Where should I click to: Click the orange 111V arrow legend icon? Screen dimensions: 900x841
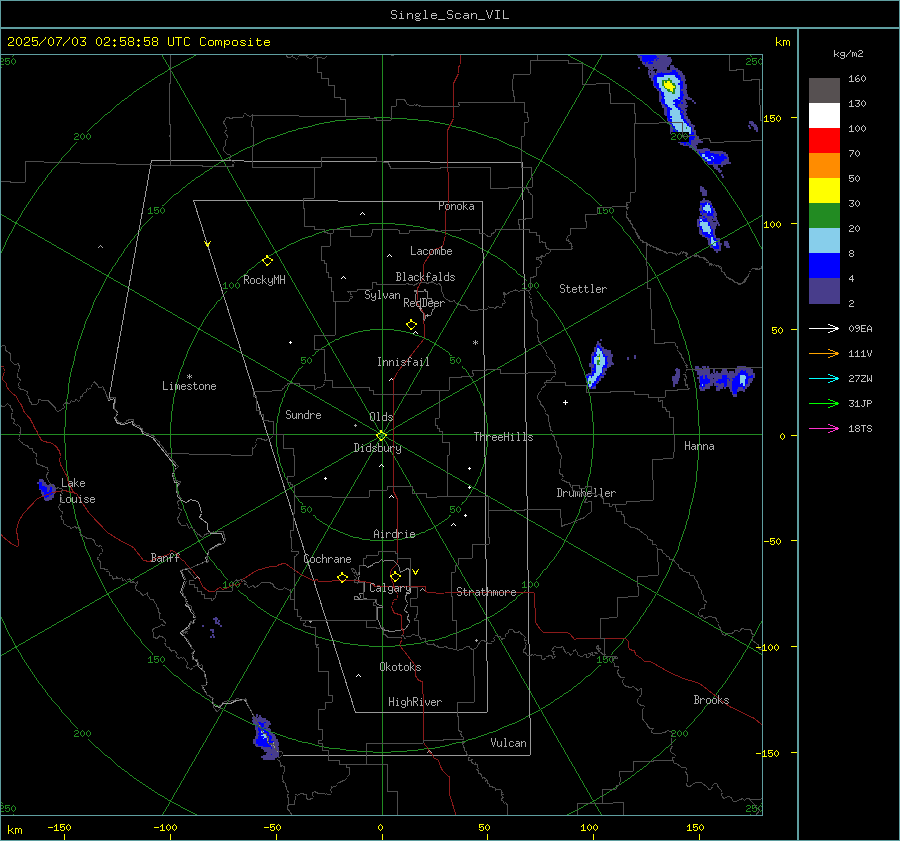point(824,354)
